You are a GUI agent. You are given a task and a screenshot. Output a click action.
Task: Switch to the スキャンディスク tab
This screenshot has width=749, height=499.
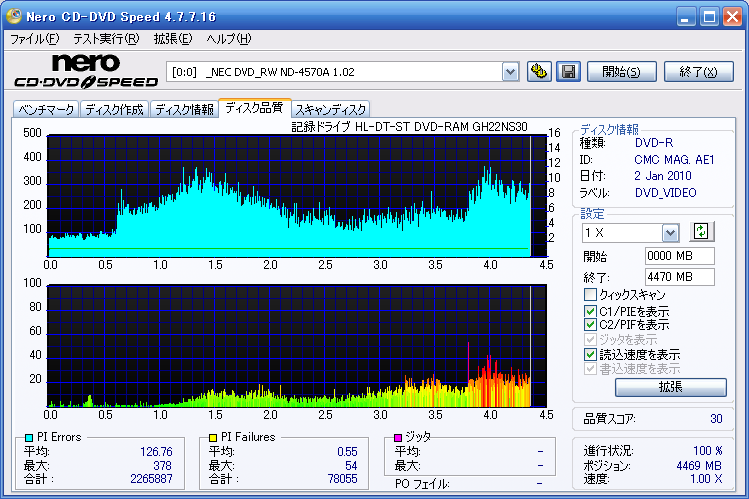pyautogui.click(x=331, y=110)
